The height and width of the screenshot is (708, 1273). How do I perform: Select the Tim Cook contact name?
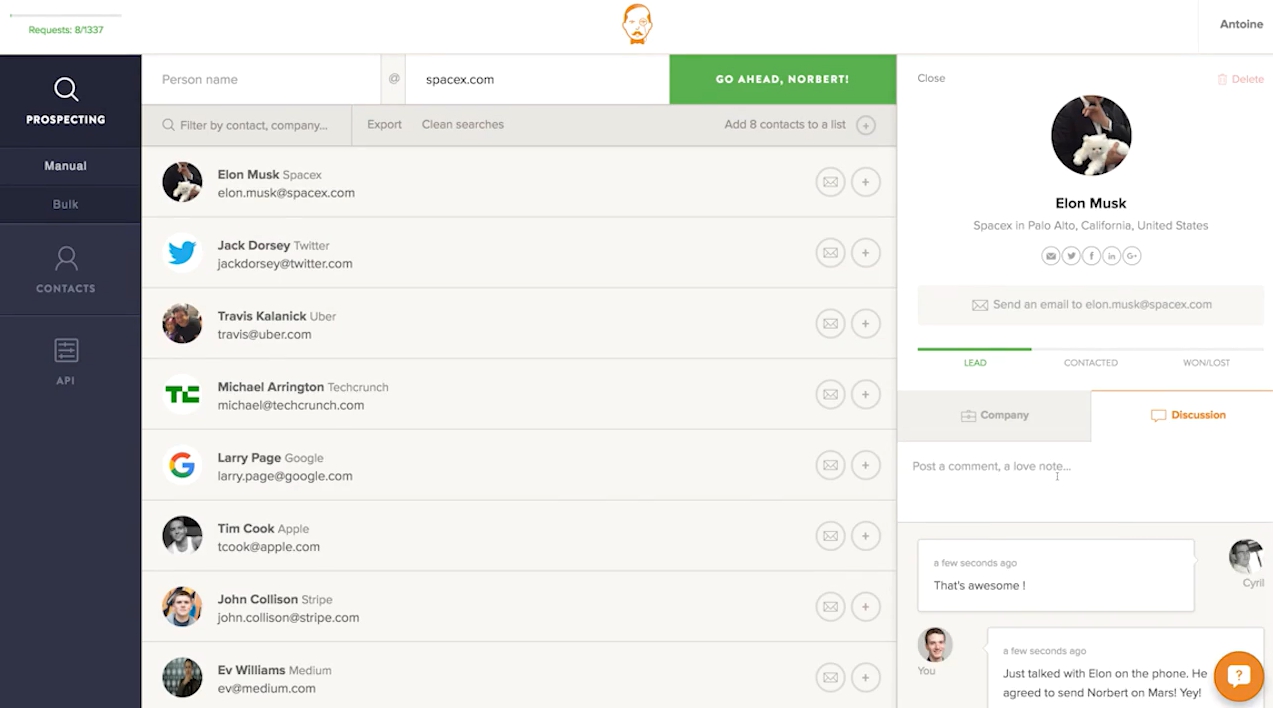tap(246, 528)
